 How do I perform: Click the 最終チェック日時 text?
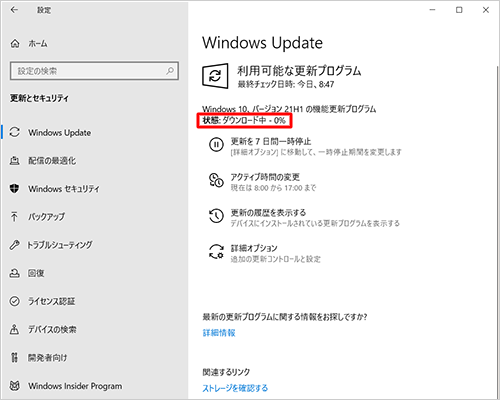tap(286, 84)
